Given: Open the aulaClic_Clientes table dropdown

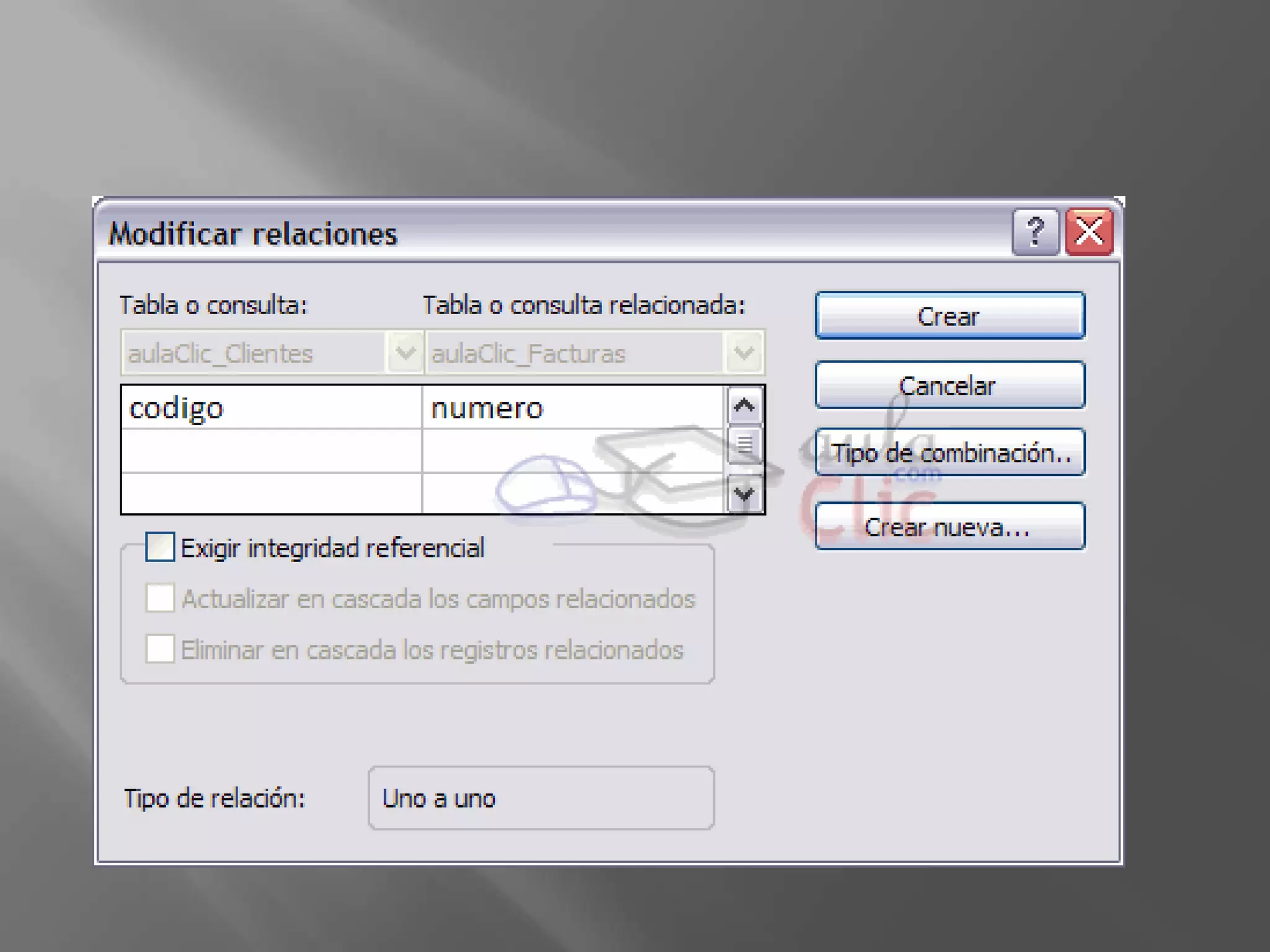Looking at the screenshot, I should point(406,353).
